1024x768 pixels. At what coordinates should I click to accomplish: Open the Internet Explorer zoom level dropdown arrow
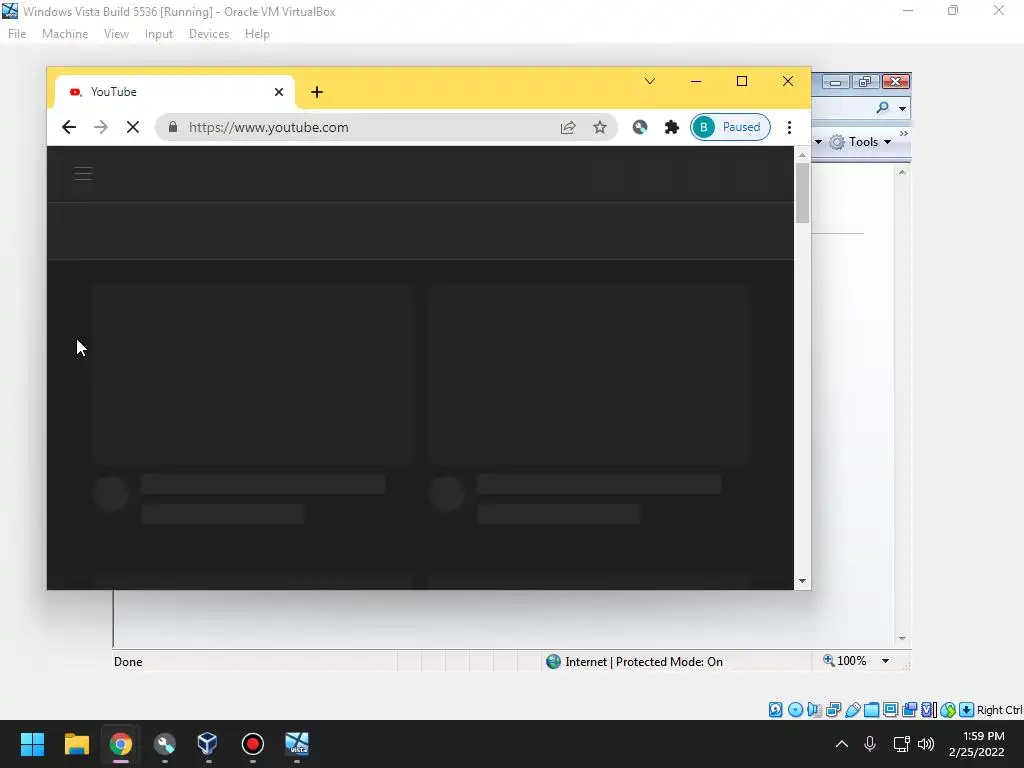click(x=885, y=661)
